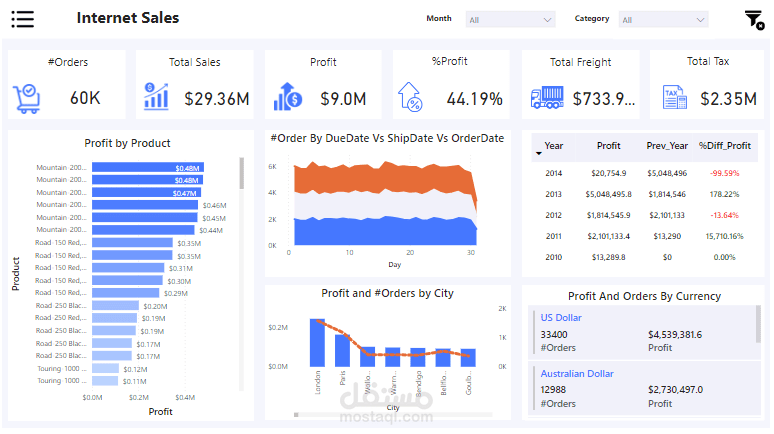
Task: Select the London city bar
Action: [317, 343]
